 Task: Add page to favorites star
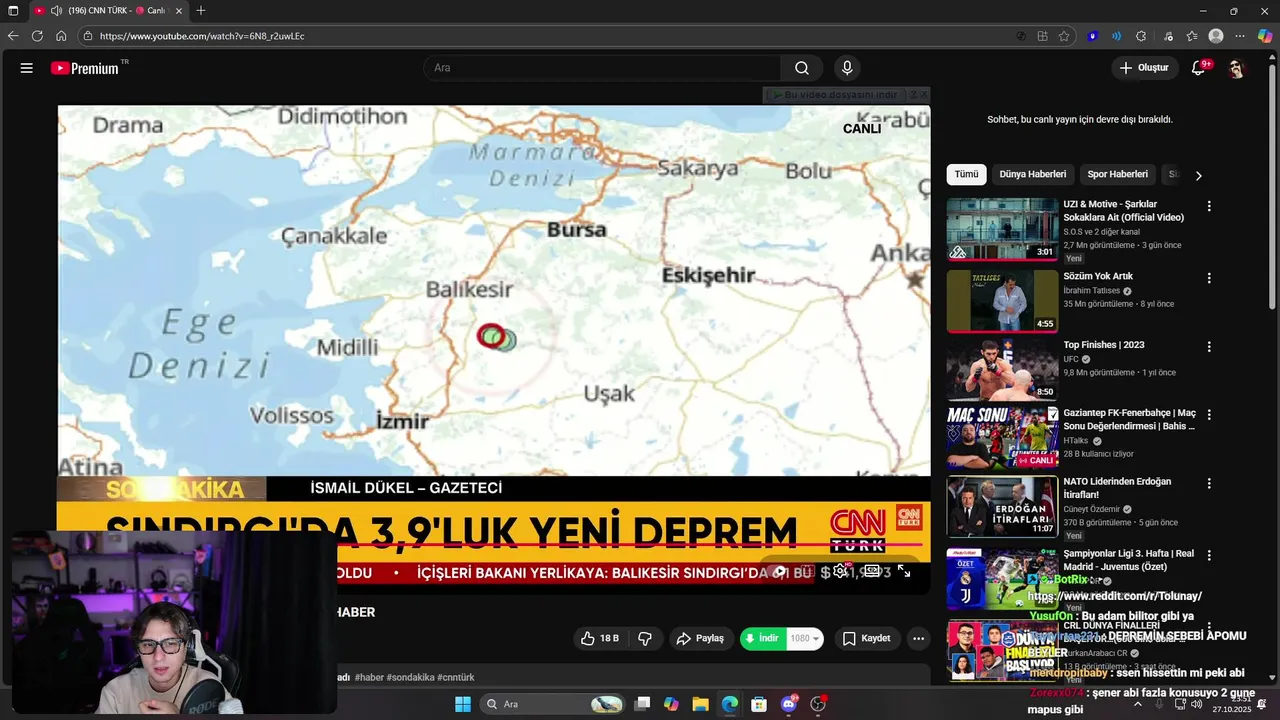(x=1064, y=36)
